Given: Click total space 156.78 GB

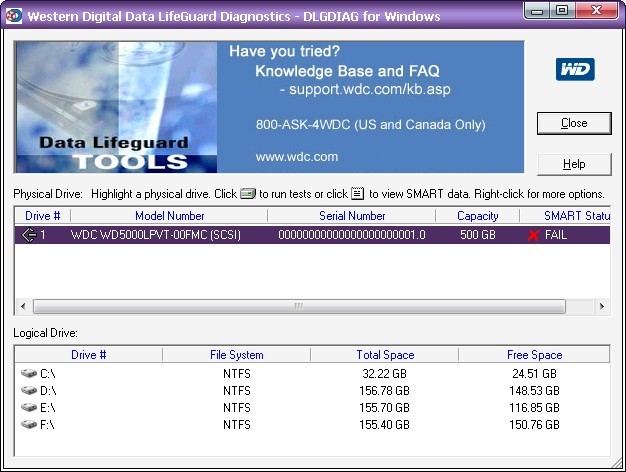Looking at the screenshot, I should pos(384,391).
